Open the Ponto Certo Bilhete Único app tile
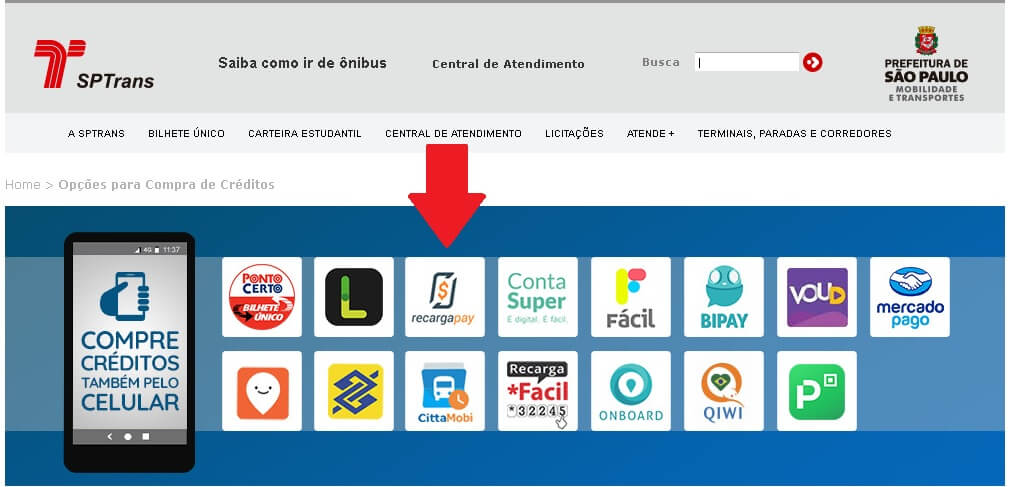 (262, 297)
